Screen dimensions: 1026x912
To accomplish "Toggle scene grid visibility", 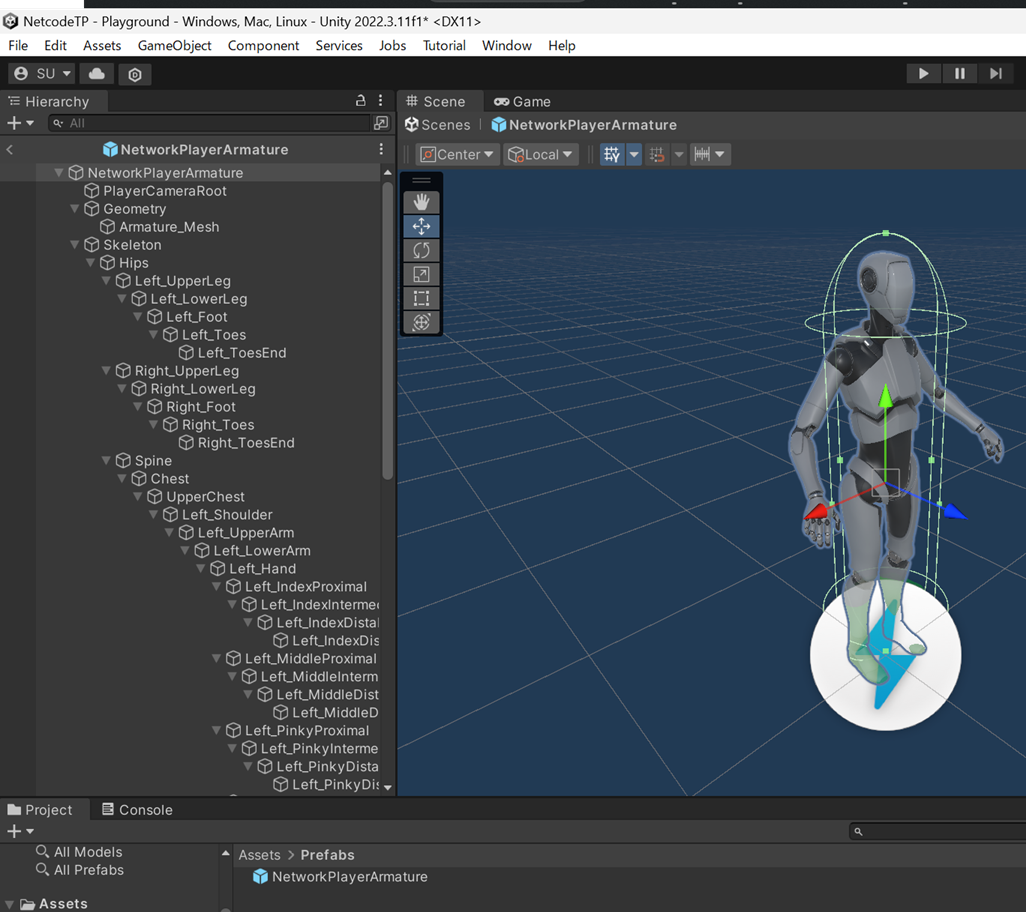I will tap(612, 155).
